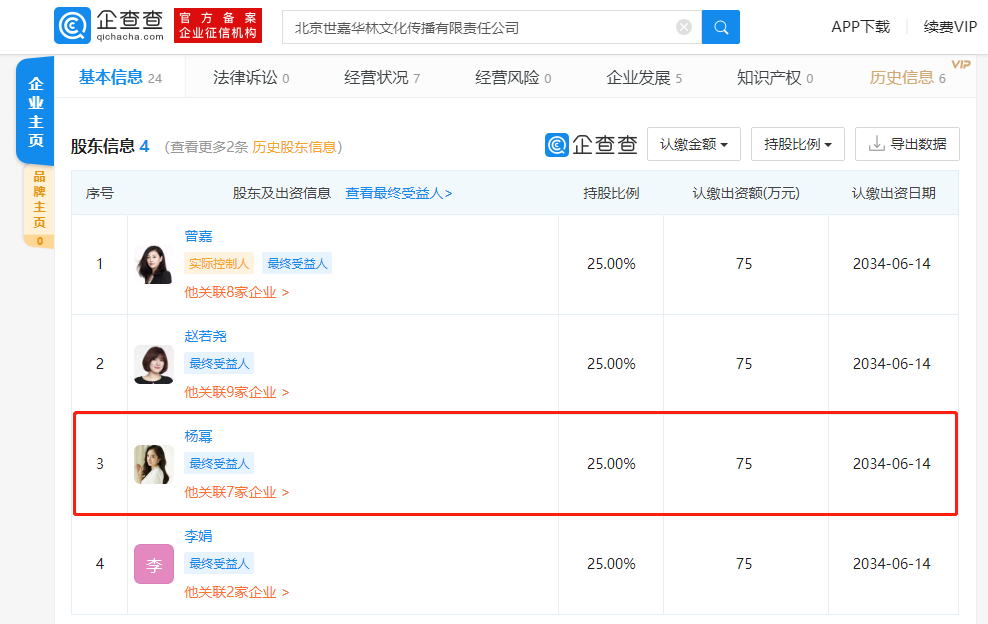
Task: Click 查看最终受益人 link
Action: [399, 193]
